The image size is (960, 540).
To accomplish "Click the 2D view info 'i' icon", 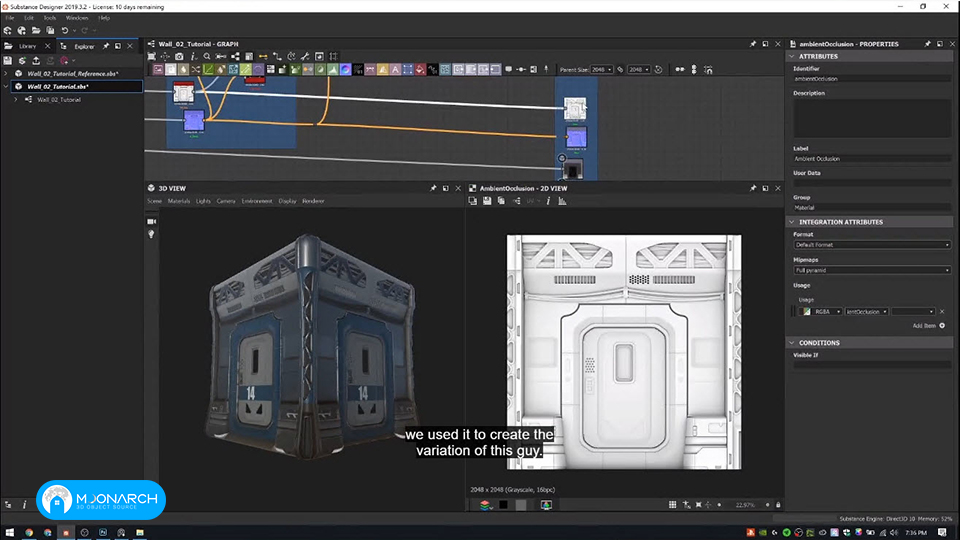I will click(548, 201).
